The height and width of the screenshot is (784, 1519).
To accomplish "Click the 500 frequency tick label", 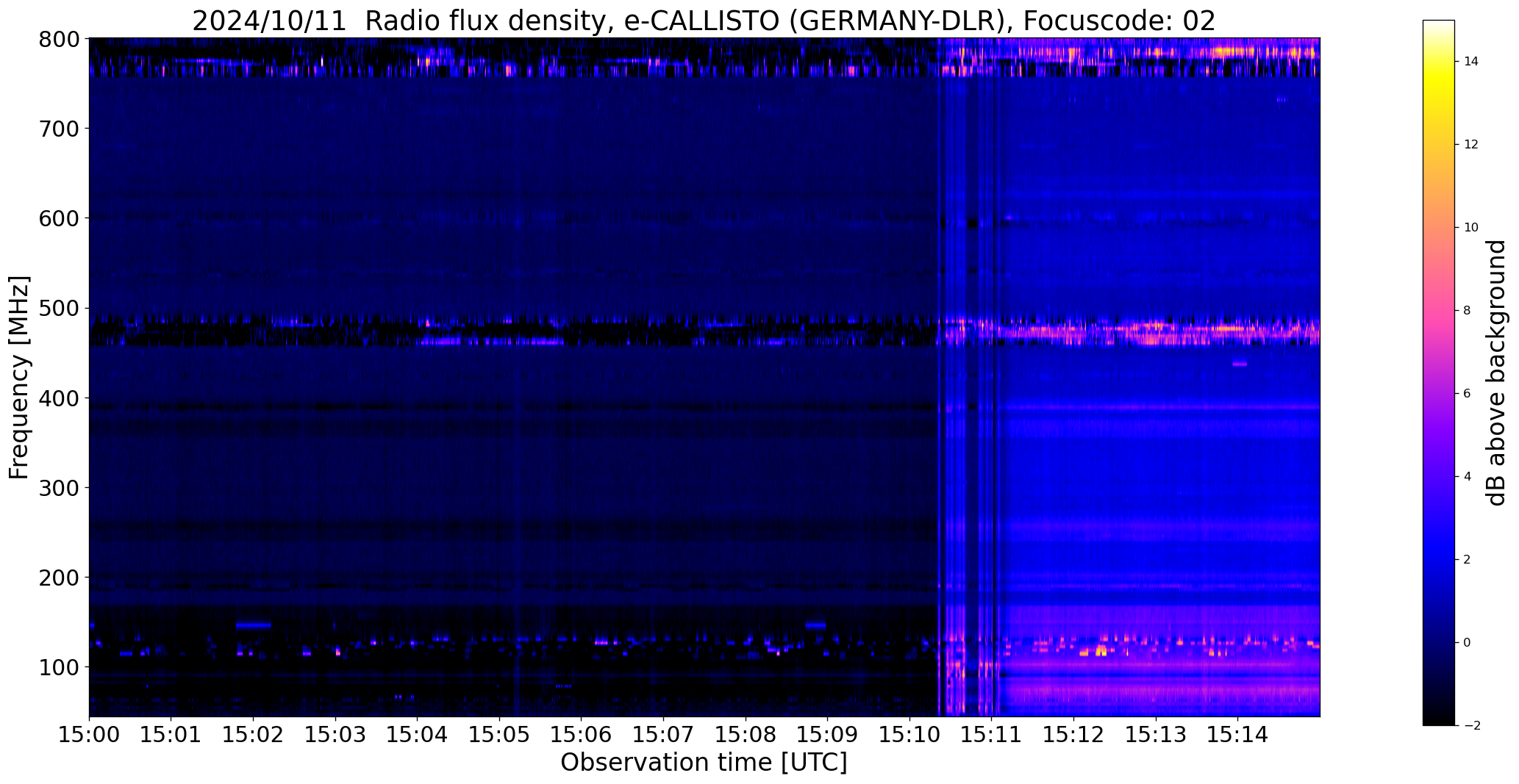I will [x=58, y=309].
